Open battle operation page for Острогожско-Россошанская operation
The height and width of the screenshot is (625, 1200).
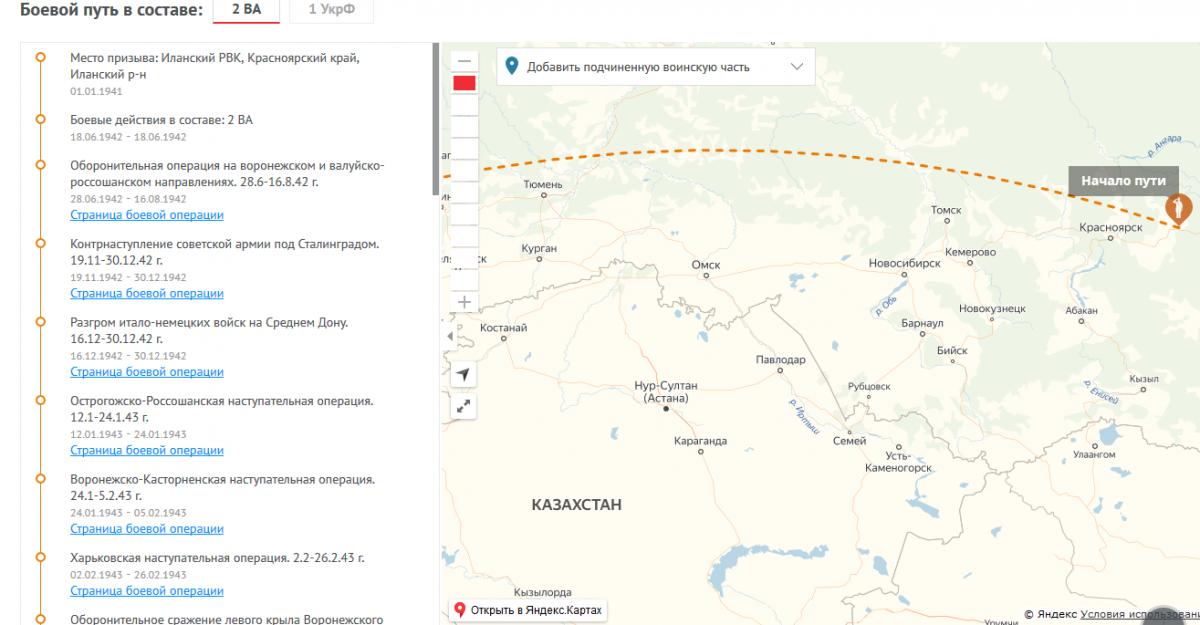click(x=147, y=450)
